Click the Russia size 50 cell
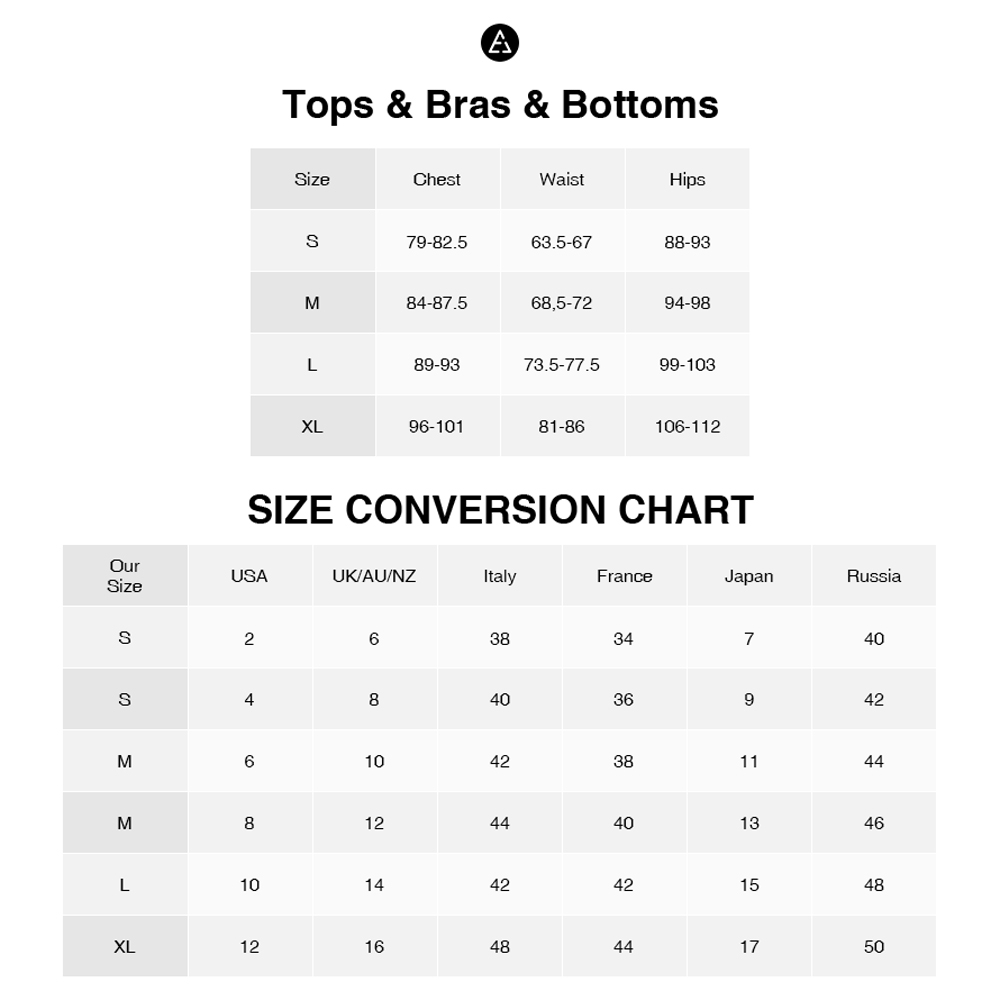 tap(874, 947)
